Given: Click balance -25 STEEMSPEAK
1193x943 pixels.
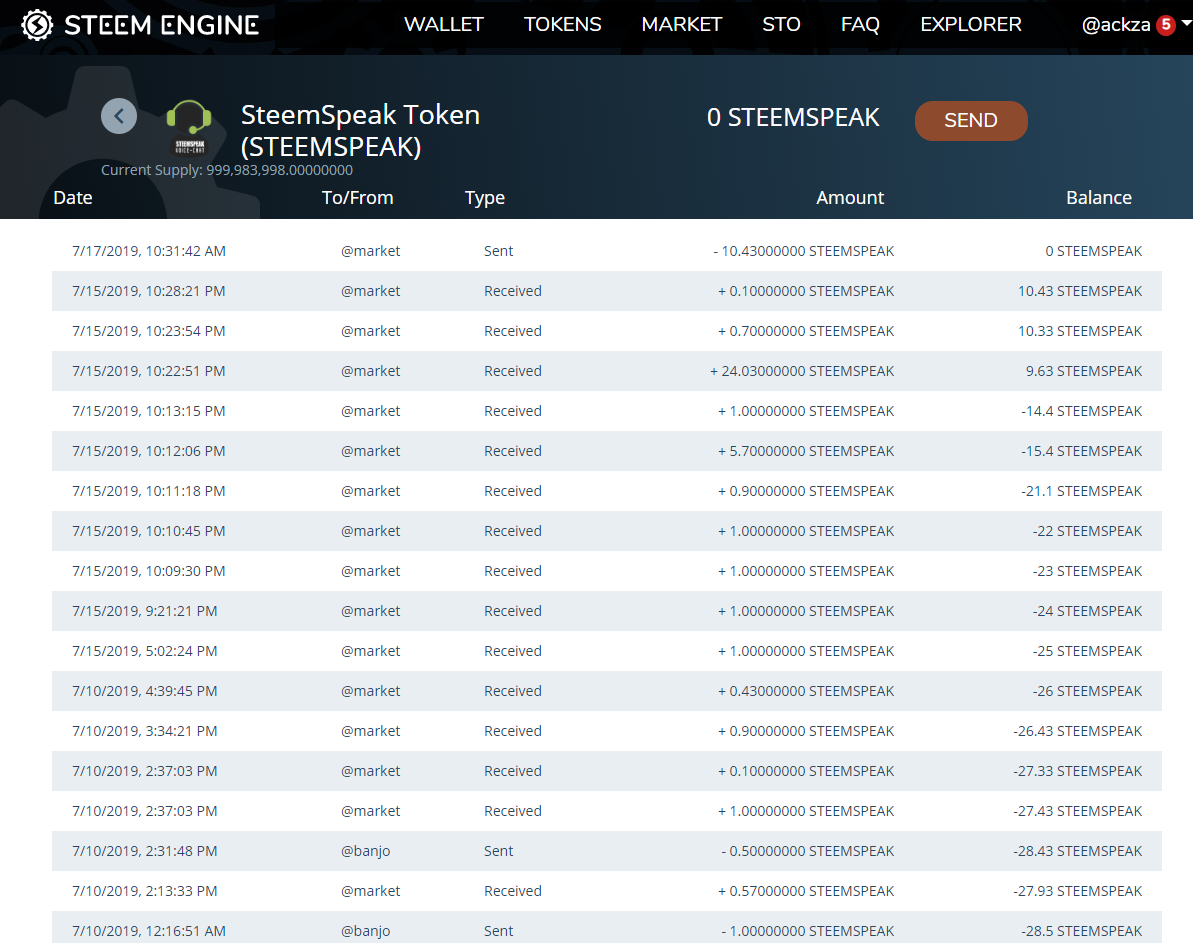Looking at the screenshot, I should [x=1087, y=651].
